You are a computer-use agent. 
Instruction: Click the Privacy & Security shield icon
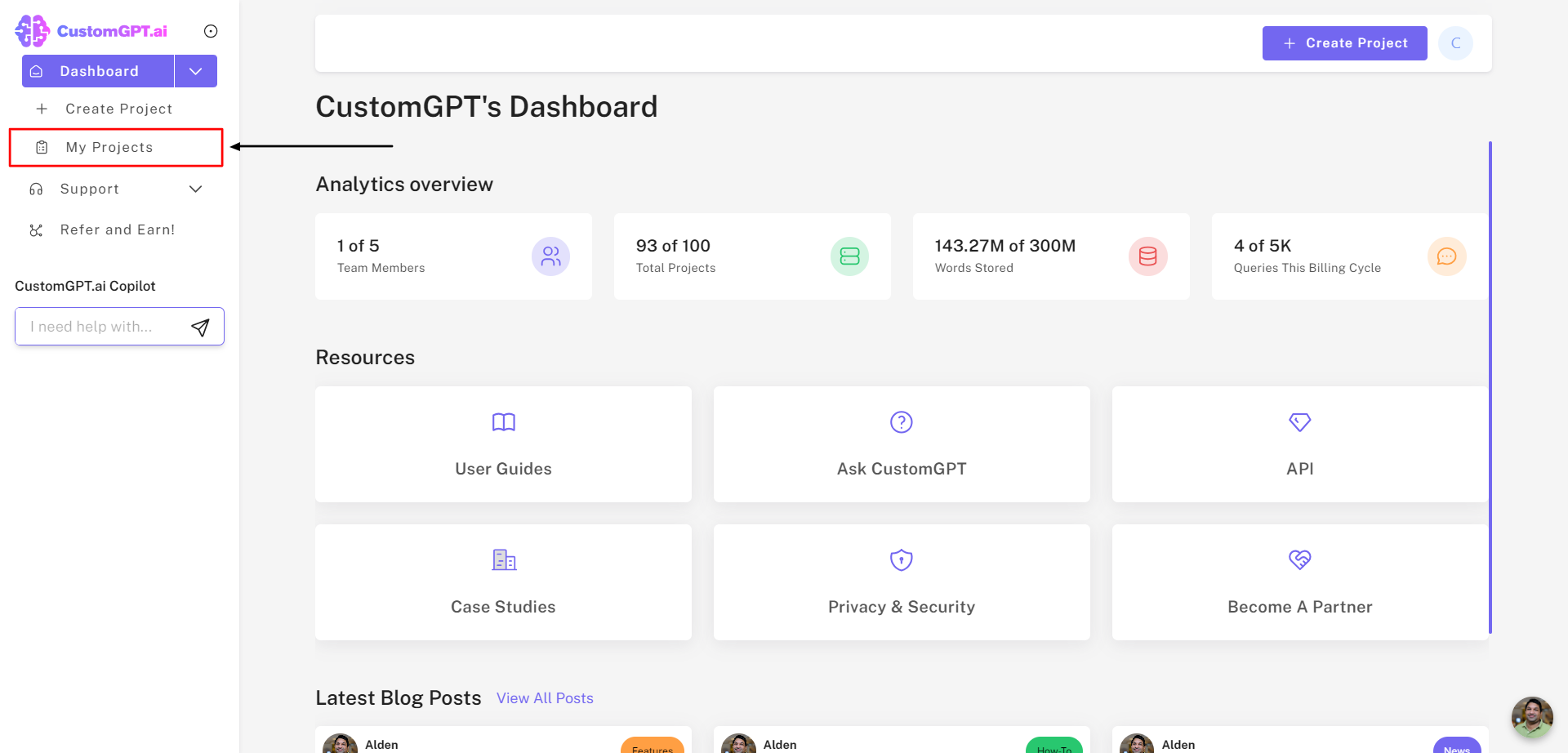pyautogui.click(x=902, y=560)
